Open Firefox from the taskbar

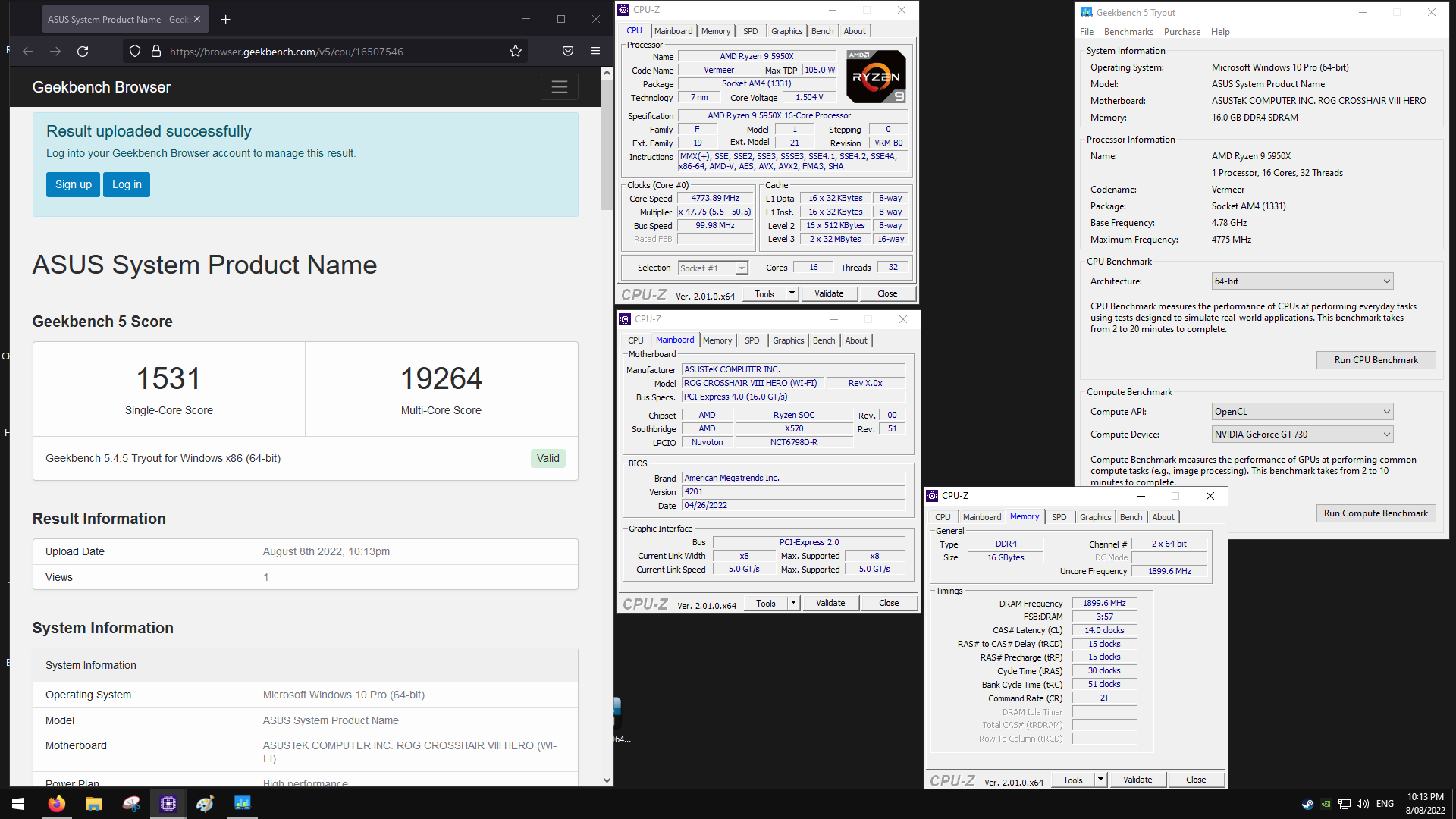click(57, 804)
